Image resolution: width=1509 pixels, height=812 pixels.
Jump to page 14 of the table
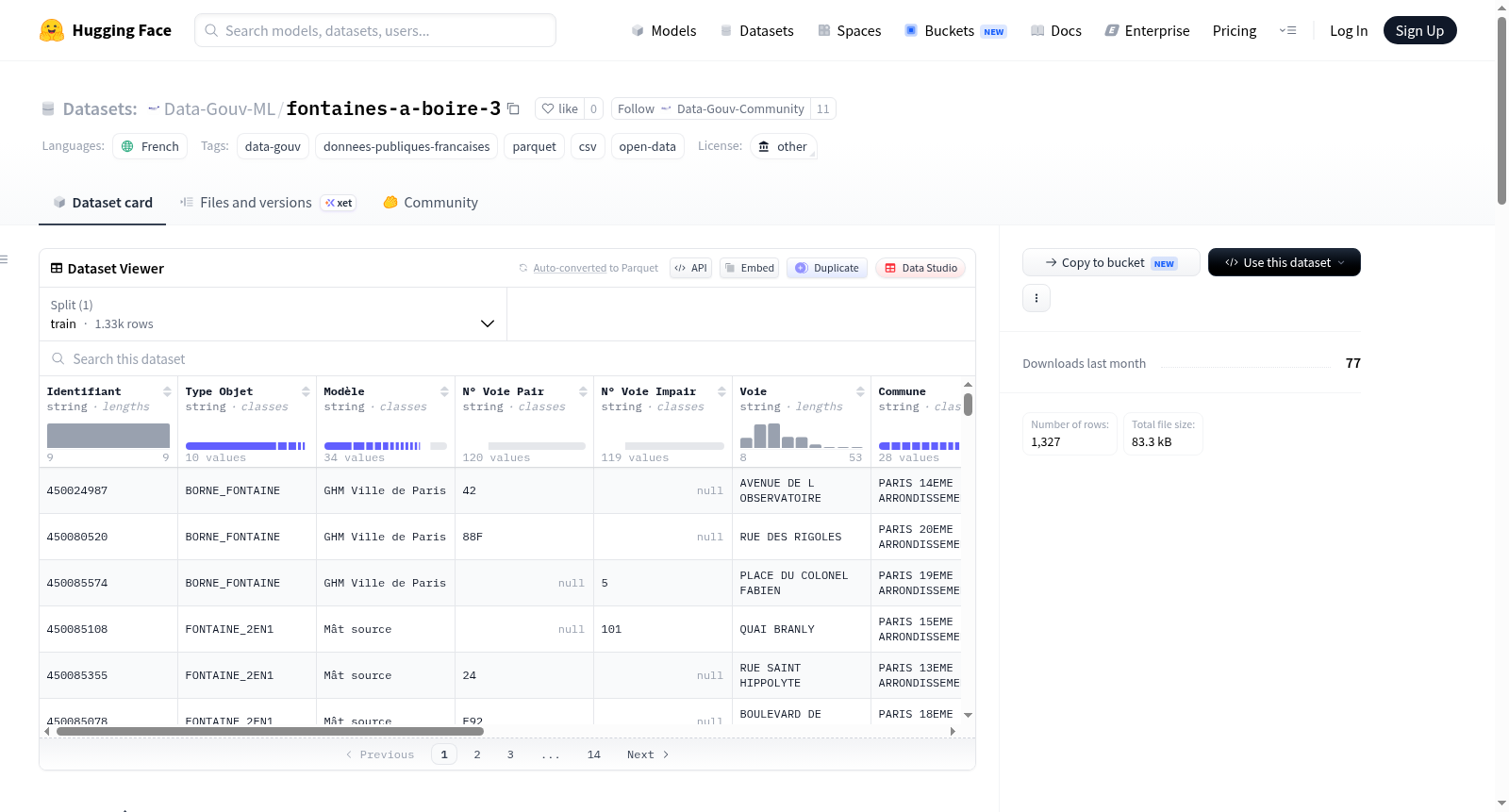tap(594, 754)
